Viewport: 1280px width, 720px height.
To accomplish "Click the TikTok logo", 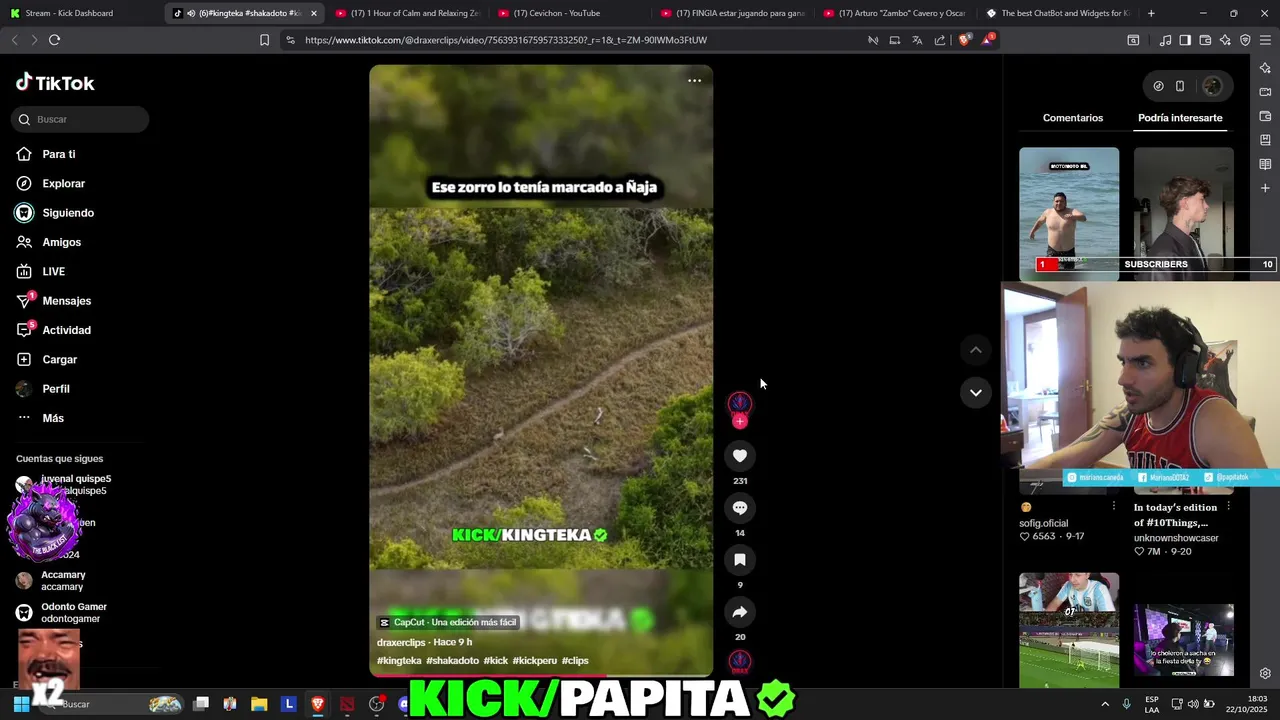I will [55, 83].
